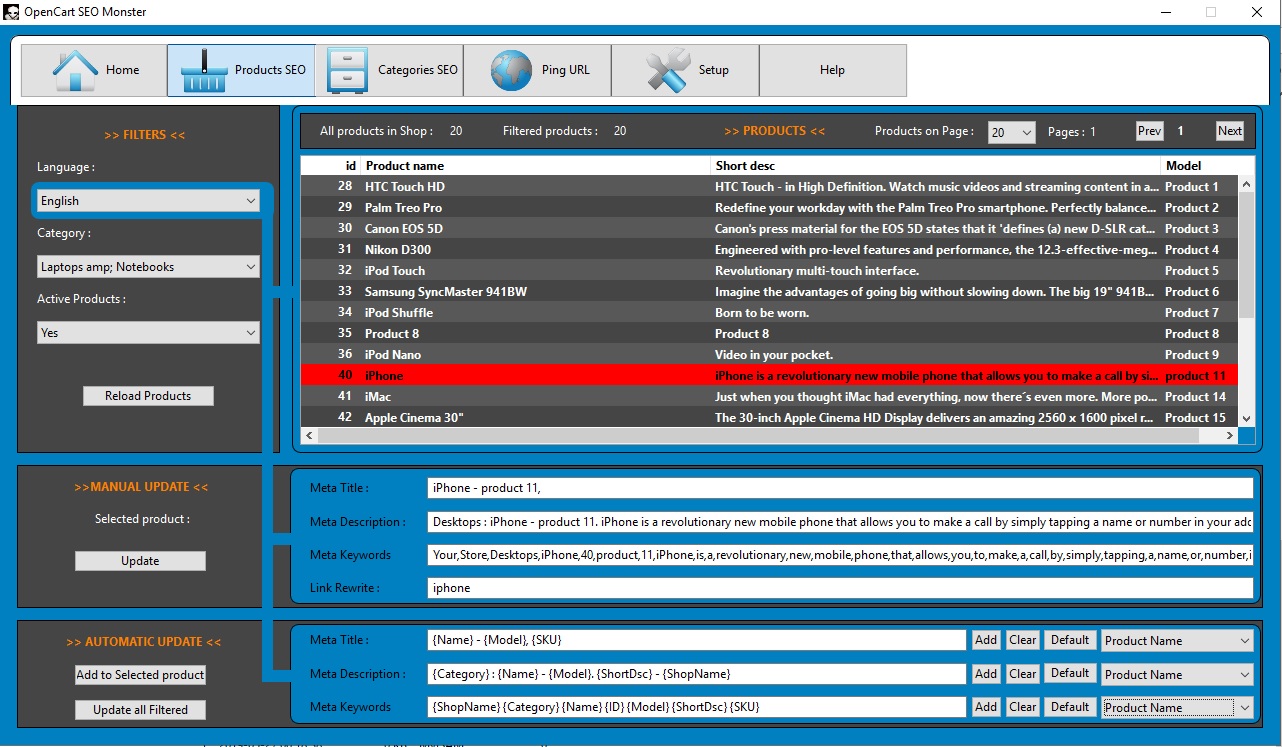Click Clear button in Meta Title template row
The height and width of the screenshot is (747, 1282).
(x=1023, y=640)
